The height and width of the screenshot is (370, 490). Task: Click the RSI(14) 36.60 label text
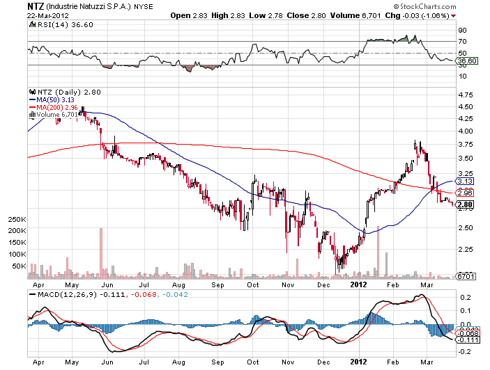65,25
